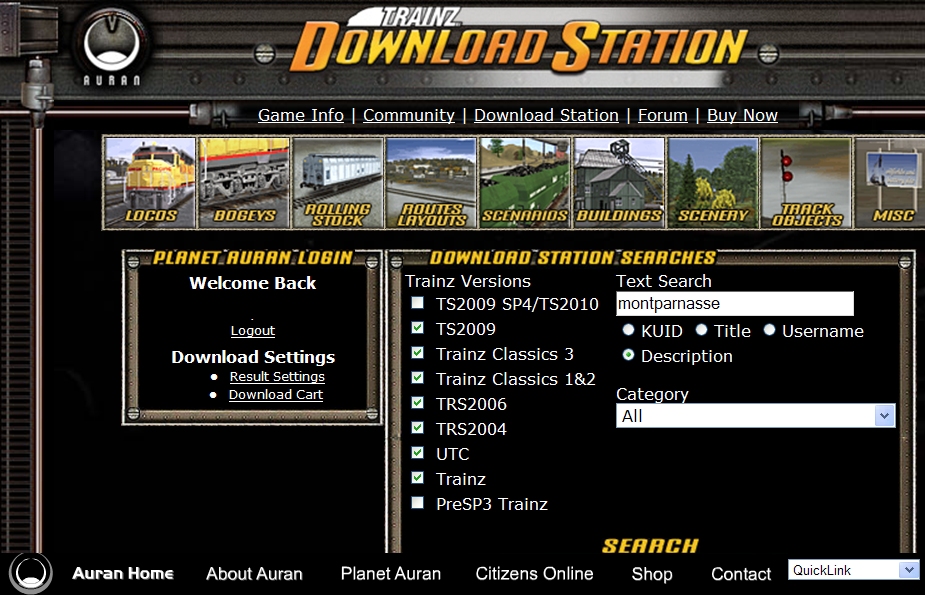Open the Scenery category thumbnail
Viewport: 925px width, 595px height.
[x=713, y=183]
